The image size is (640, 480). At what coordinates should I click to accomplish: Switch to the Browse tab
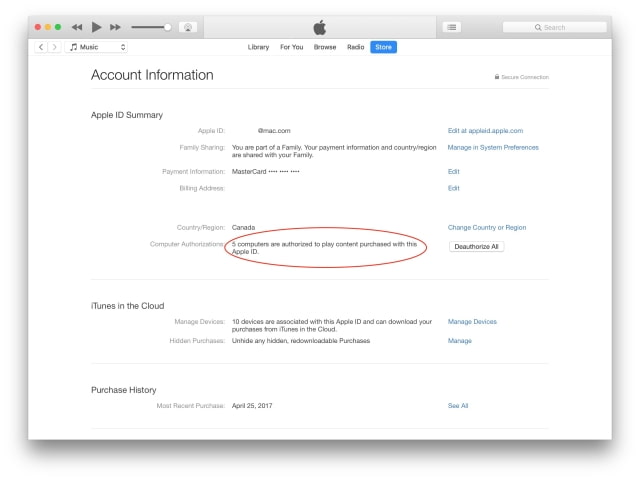325,47
